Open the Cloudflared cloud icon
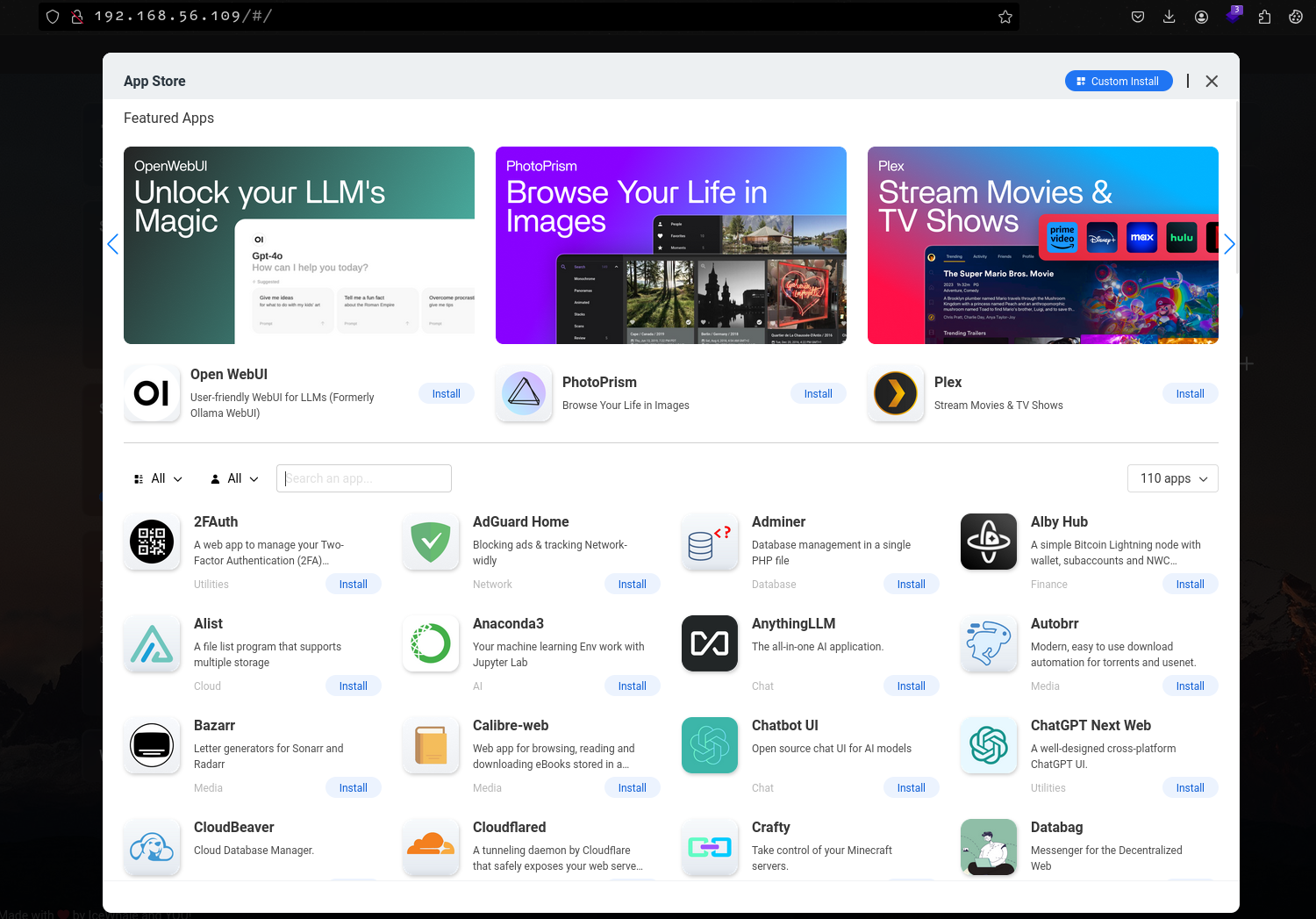Screen dimensions: 1316x919 point(431,847)
